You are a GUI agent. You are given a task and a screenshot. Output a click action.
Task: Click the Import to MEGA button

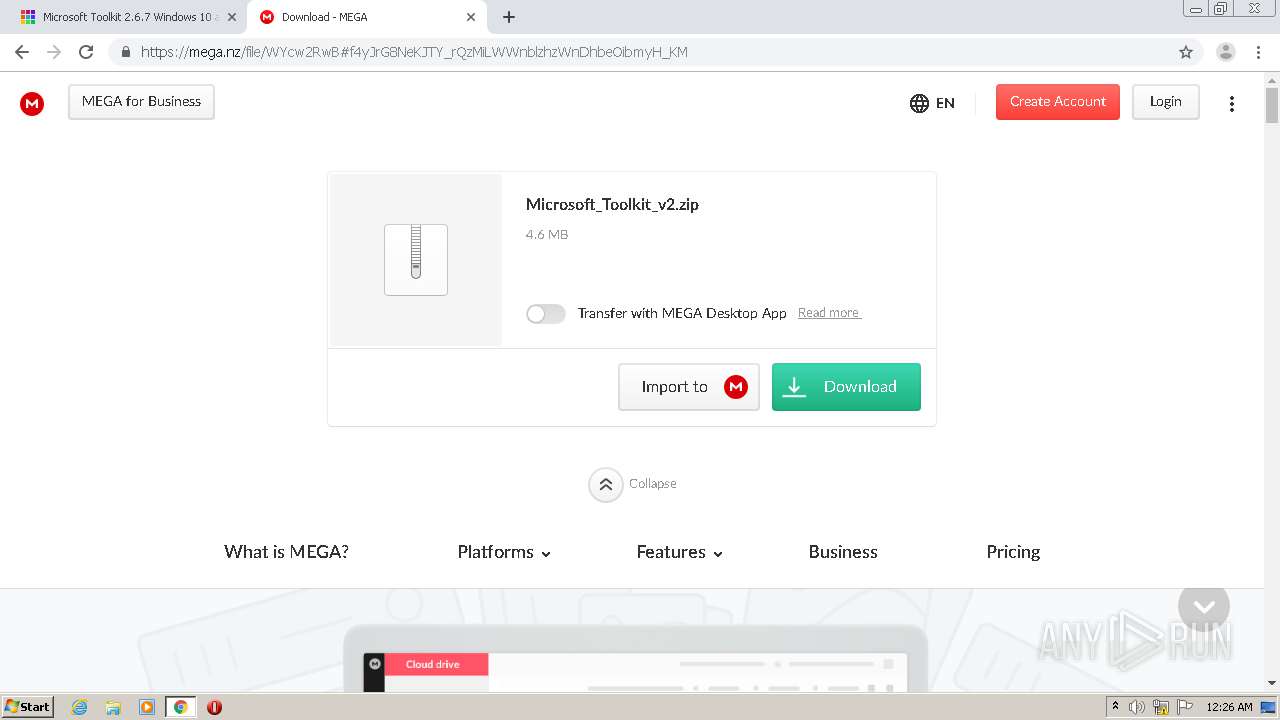(689, 387)
